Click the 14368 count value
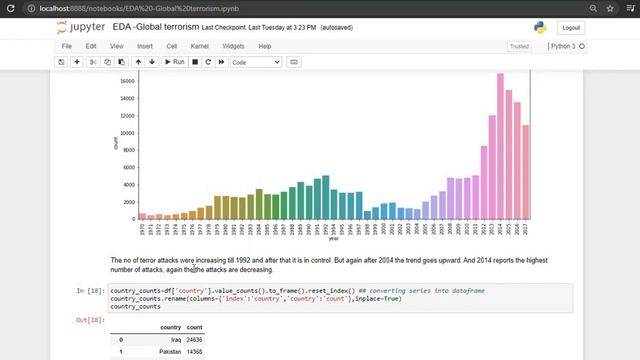The width and height of the screenshot is (640, 360). pos(194,352)
